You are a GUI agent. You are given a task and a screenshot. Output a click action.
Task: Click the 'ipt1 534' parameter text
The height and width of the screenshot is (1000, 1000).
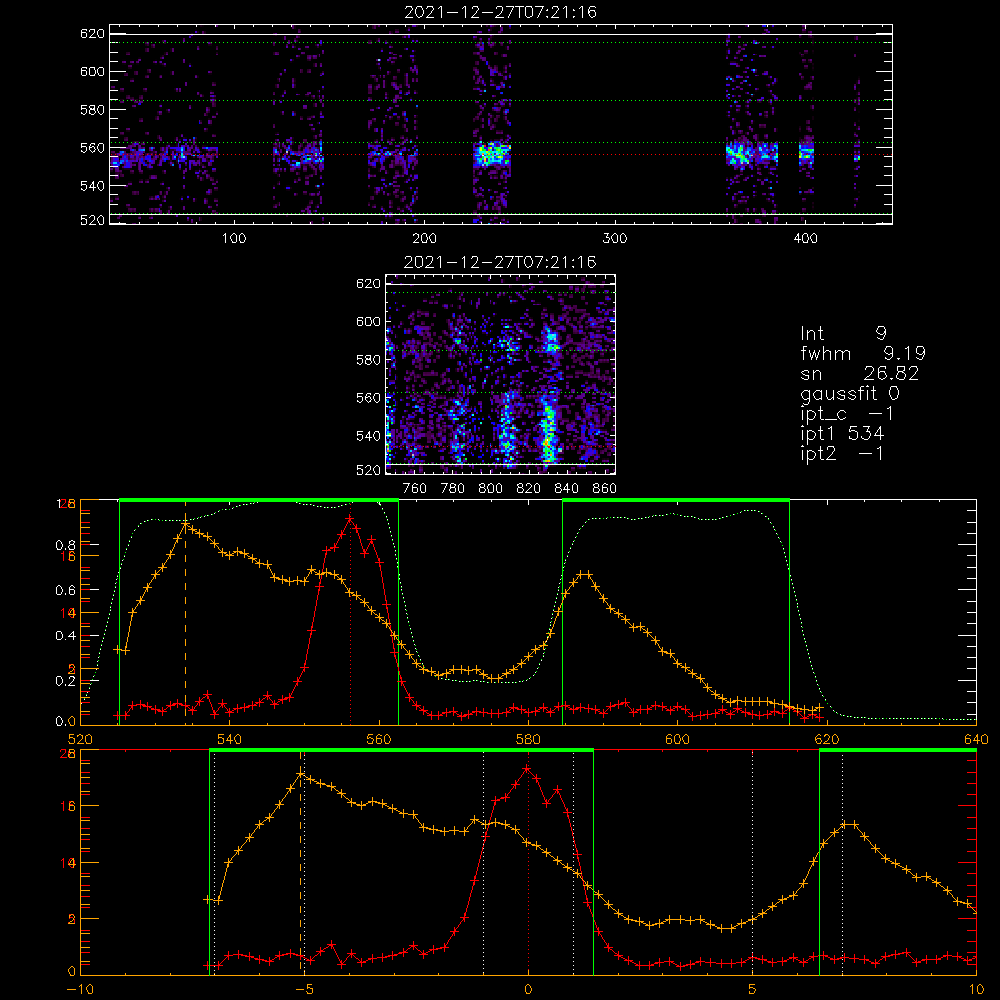point(842,434)
